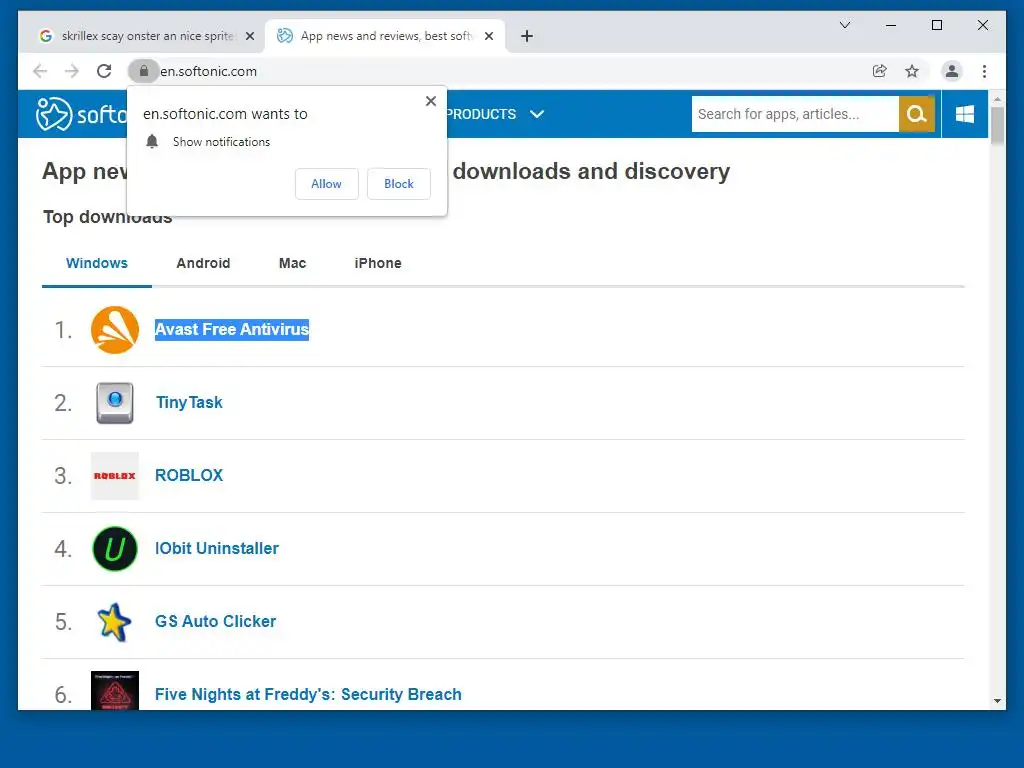Open the TinyTask link

coord(189,403)
